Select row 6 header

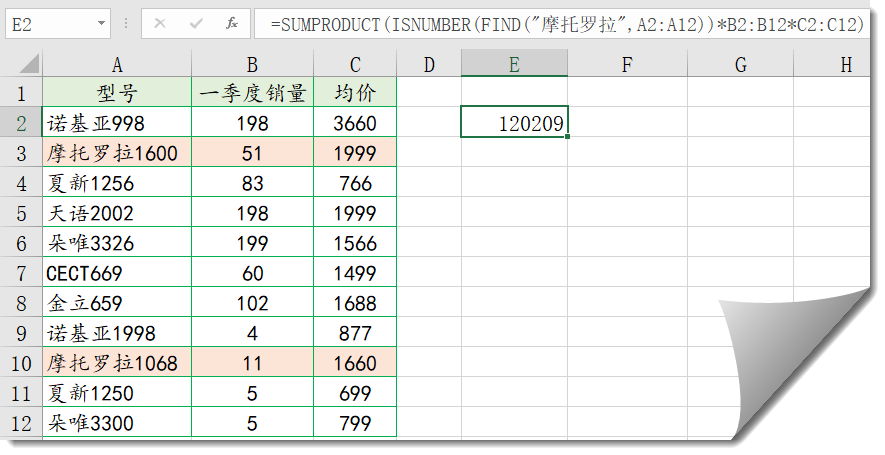[x=21, y=242]
